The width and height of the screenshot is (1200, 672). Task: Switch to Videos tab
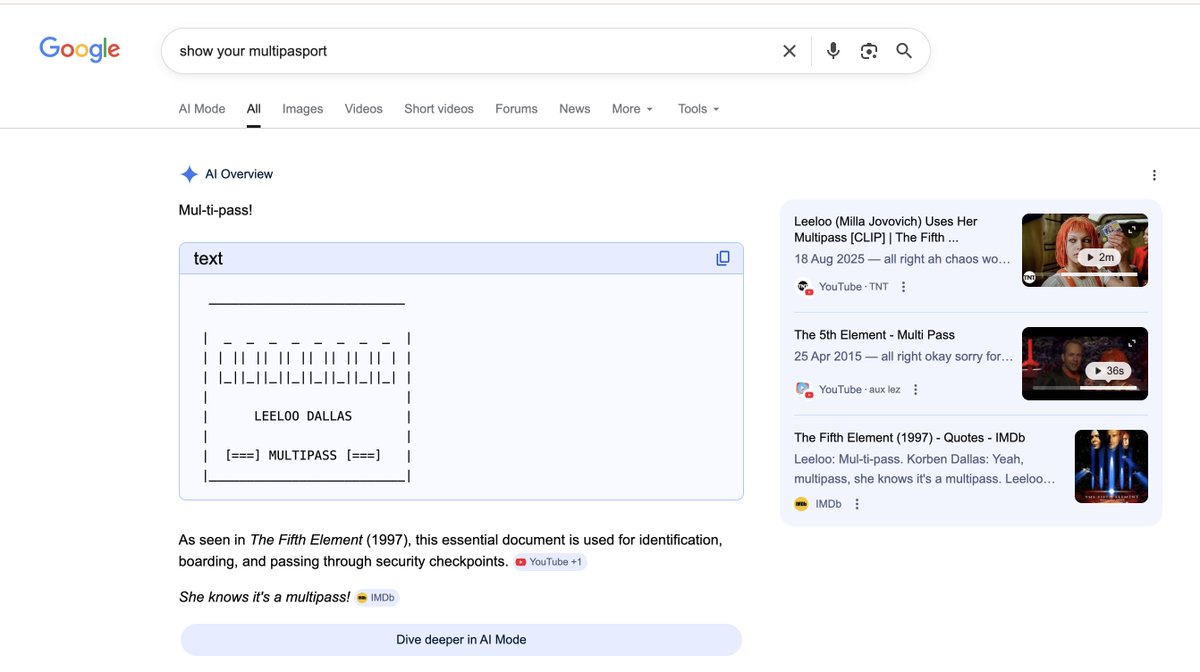[364, 109]
